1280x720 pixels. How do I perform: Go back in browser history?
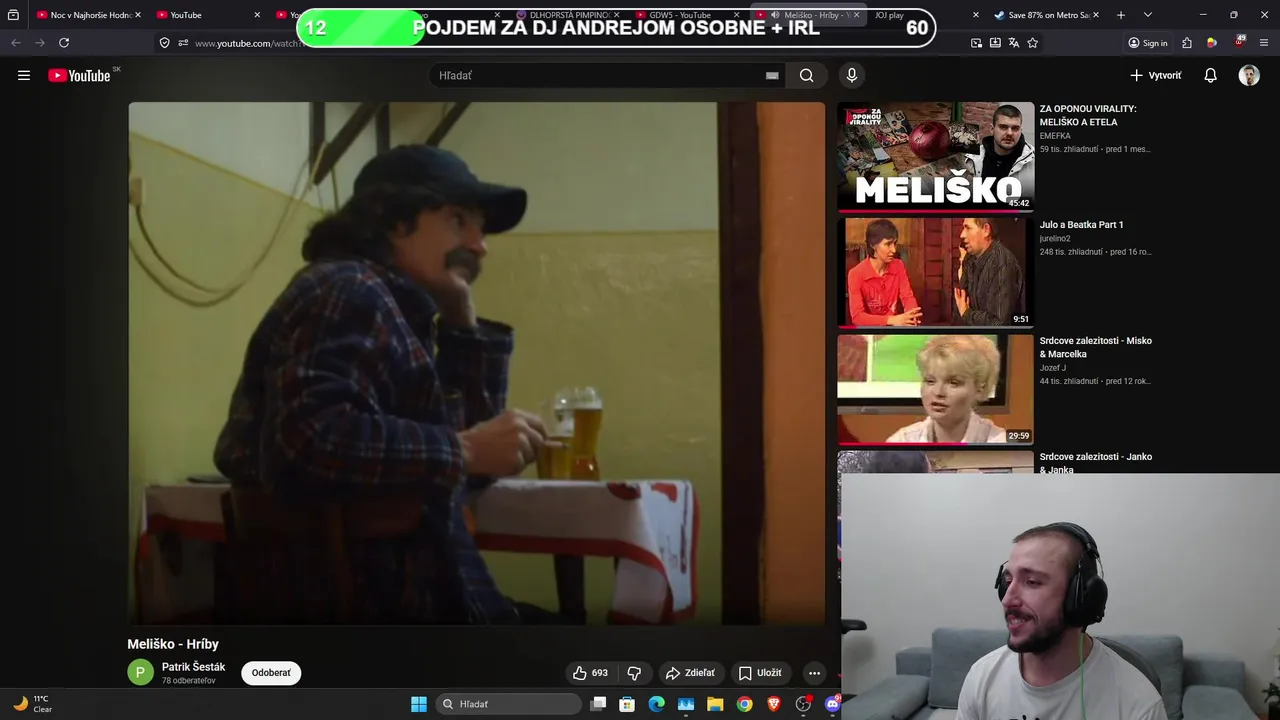pos(15,43)
